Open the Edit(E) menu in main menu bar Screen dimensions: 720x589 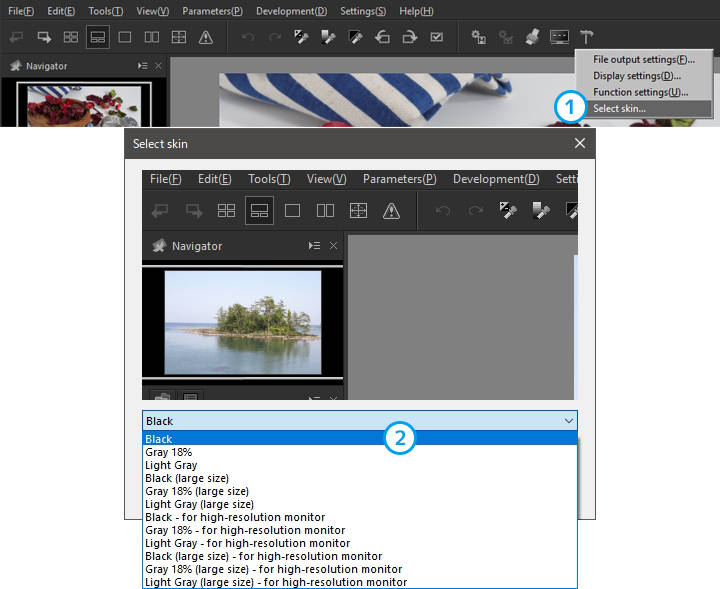coord(61,11)
